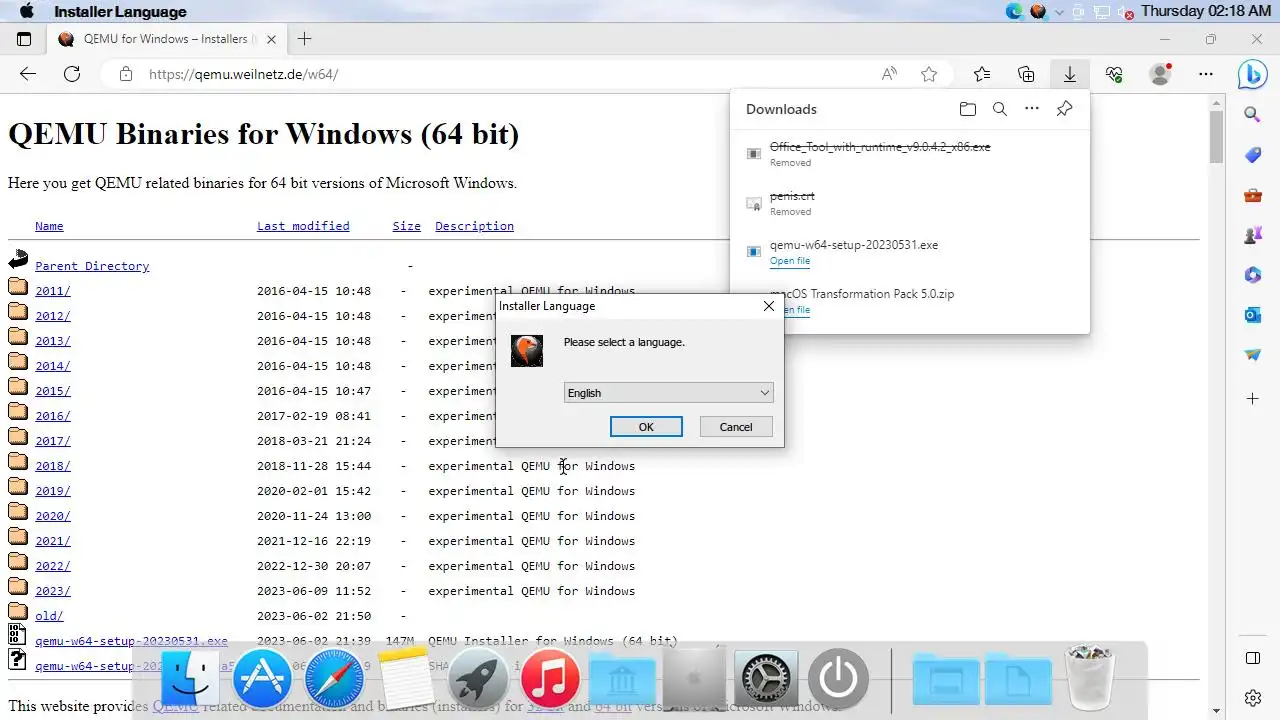Open sidebar search magnifier icon
The width and height of the screenshot is (1280, 720).
point(1252,114)
